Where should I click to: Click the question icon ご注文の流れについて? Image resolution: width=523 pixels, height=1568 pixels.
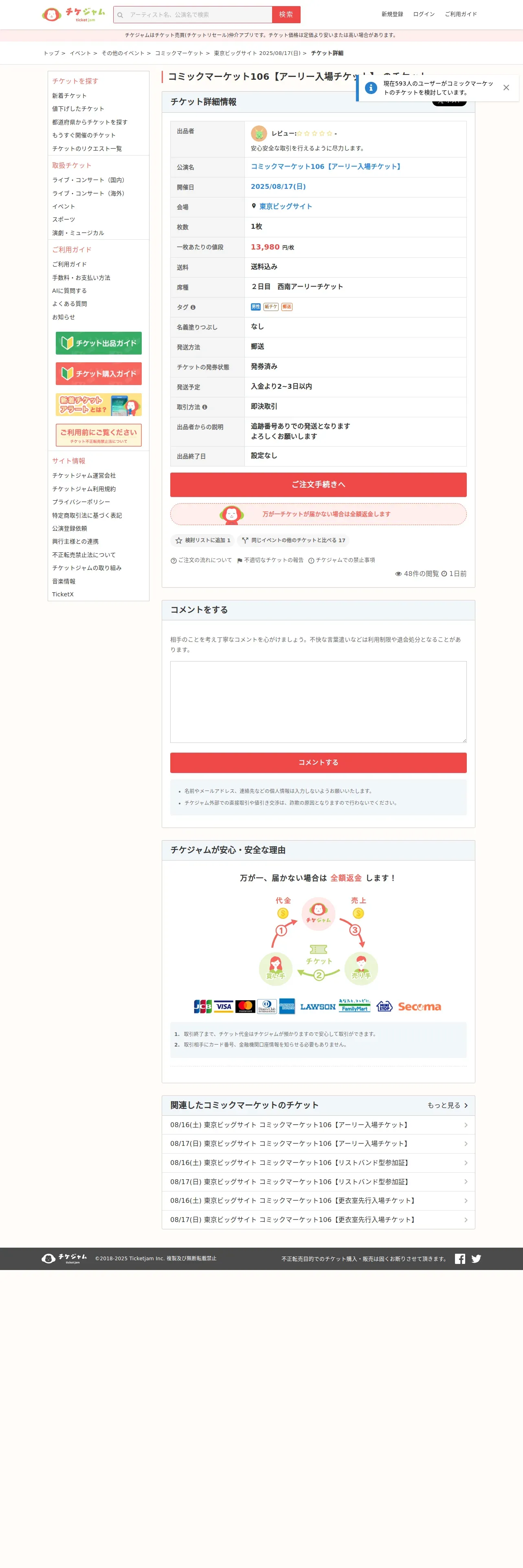174,561
